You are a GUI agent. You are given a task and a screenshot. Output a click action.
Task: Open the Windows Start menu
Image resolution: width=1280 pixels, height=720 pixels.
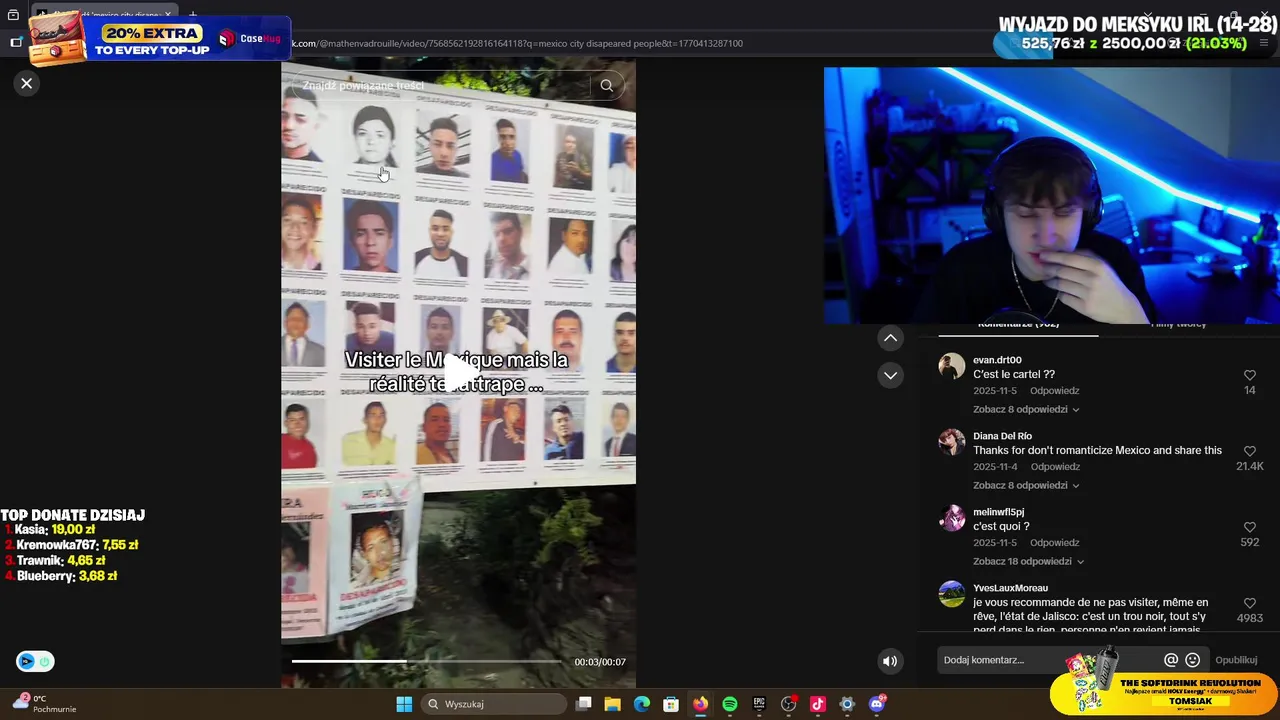click(404, 704)
